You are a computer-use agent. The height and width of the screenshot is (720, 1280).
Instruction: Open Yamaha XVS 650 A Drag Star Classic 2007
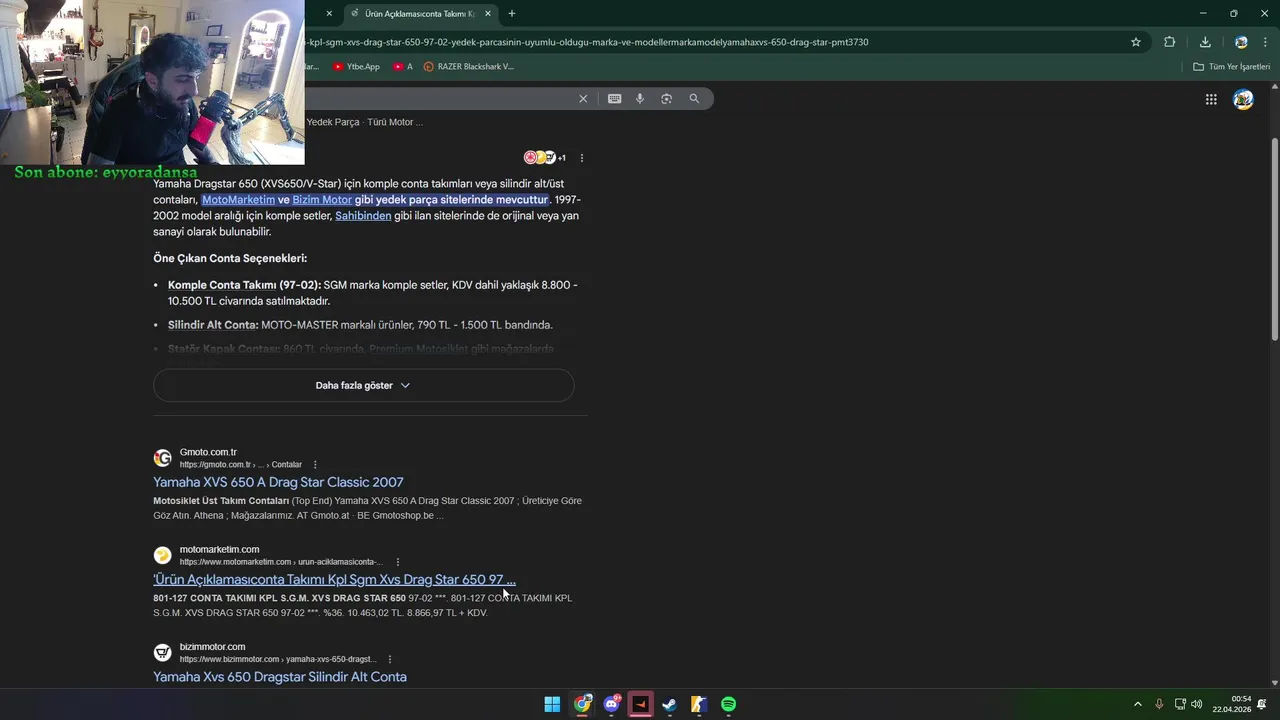coord(278,482)
